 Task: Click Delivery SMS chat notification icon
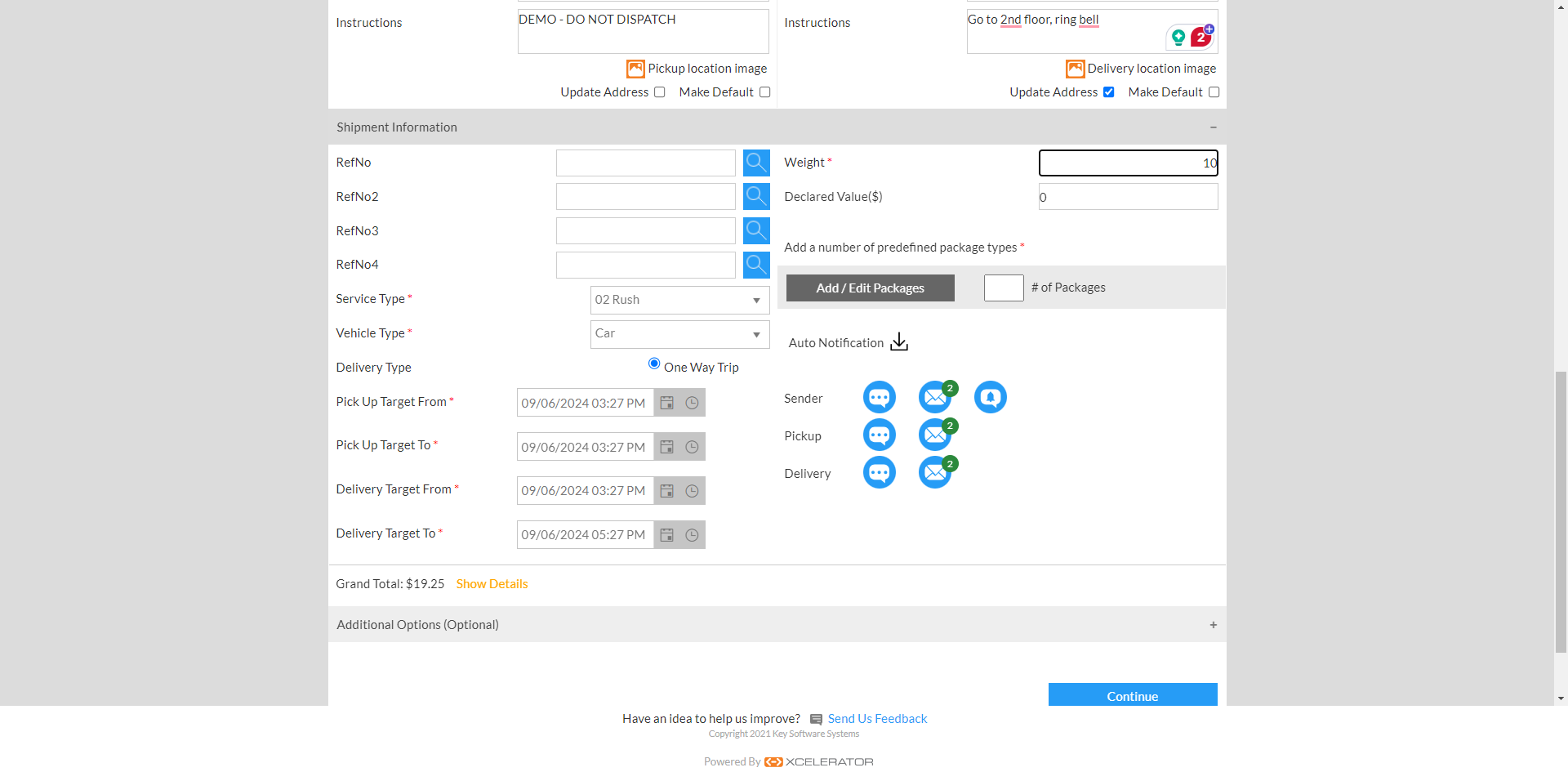pos(880,472)
